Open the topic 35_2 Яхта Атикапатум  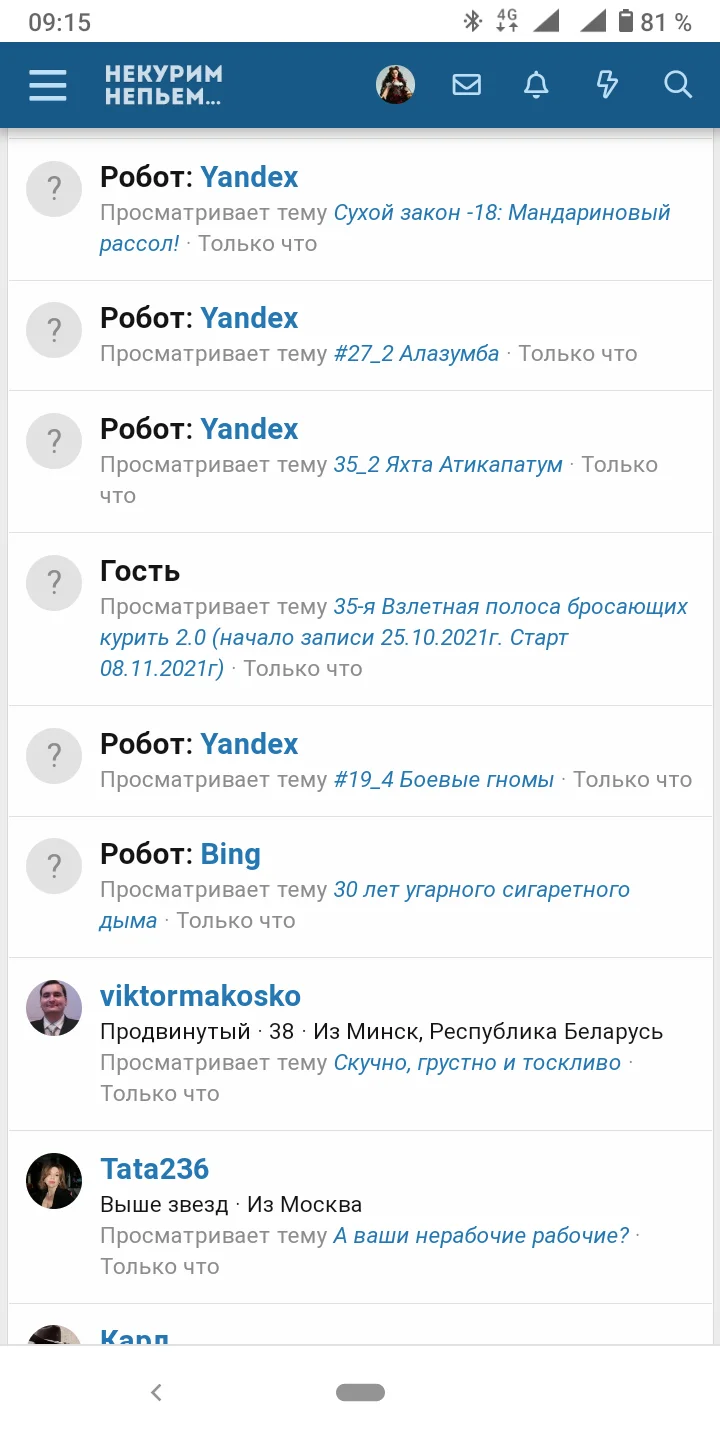448,465
